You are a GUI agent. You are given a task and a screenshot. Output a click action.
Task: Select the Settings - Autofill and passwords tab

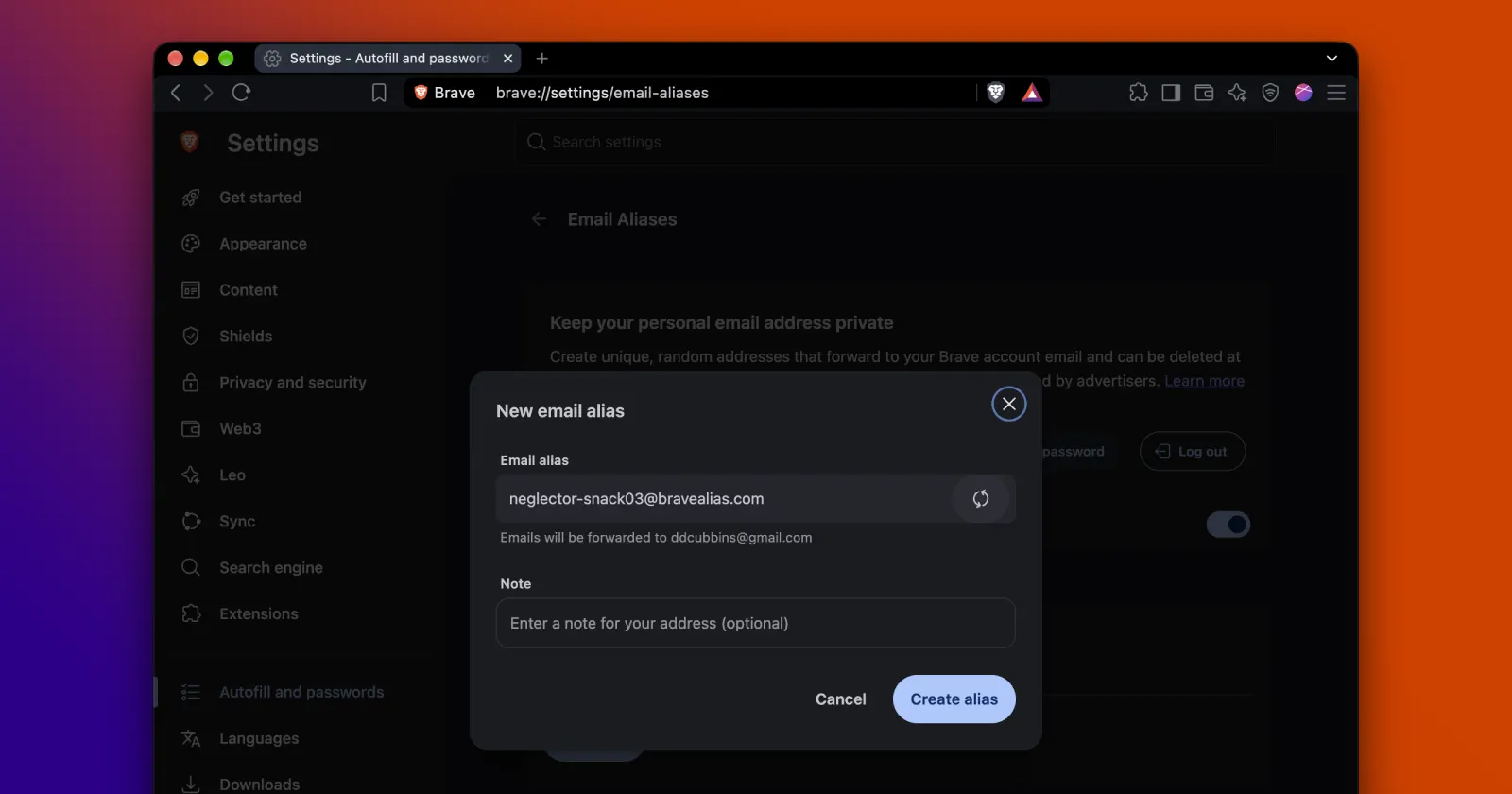coord(387,59)
